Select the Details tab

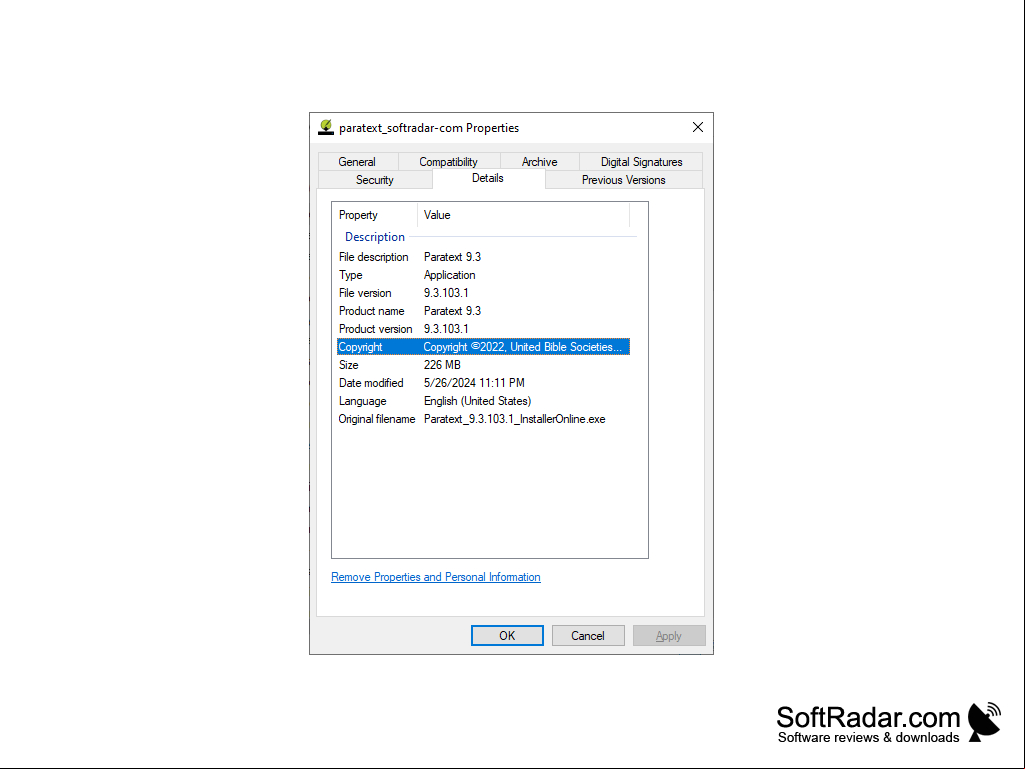point(488,178)
